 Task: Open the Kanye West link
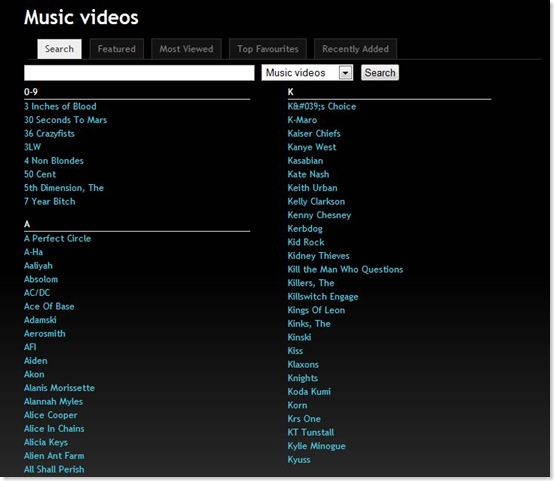[312, 147]
